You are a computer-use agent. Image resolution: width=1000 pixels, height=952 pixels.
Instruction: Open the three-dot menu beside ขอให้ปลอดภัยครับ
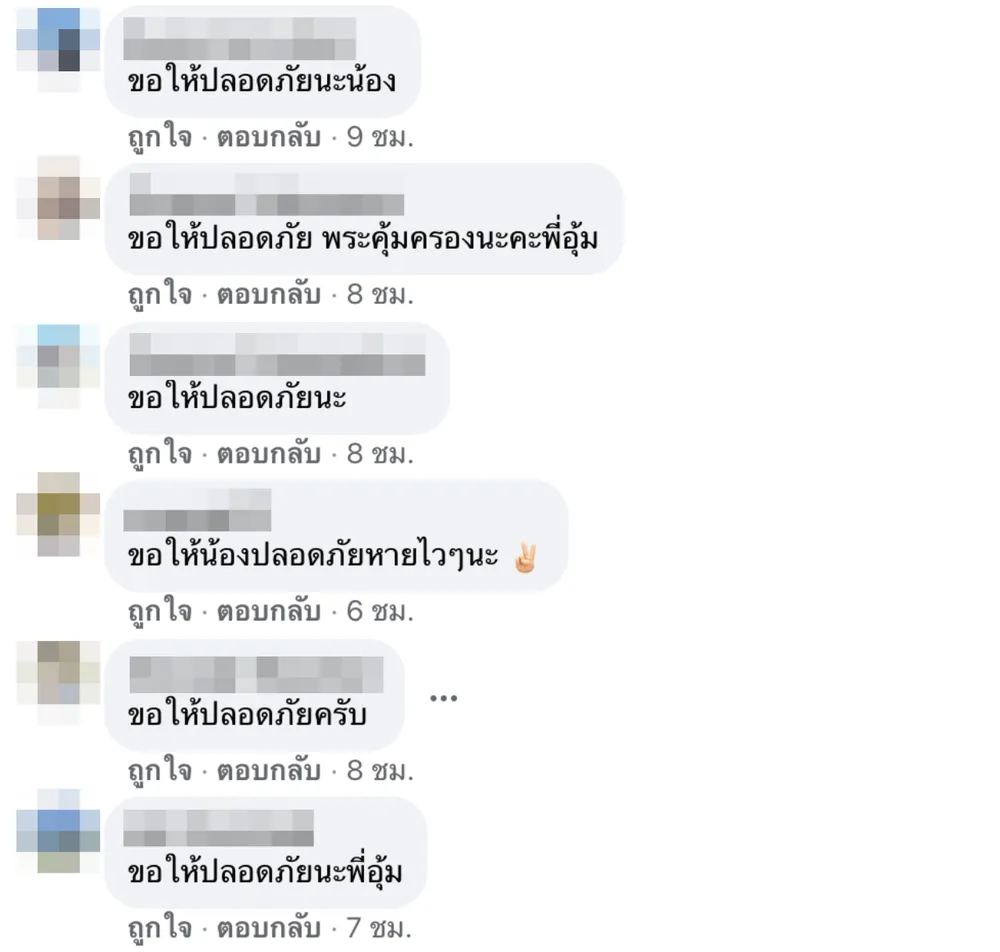443,698
